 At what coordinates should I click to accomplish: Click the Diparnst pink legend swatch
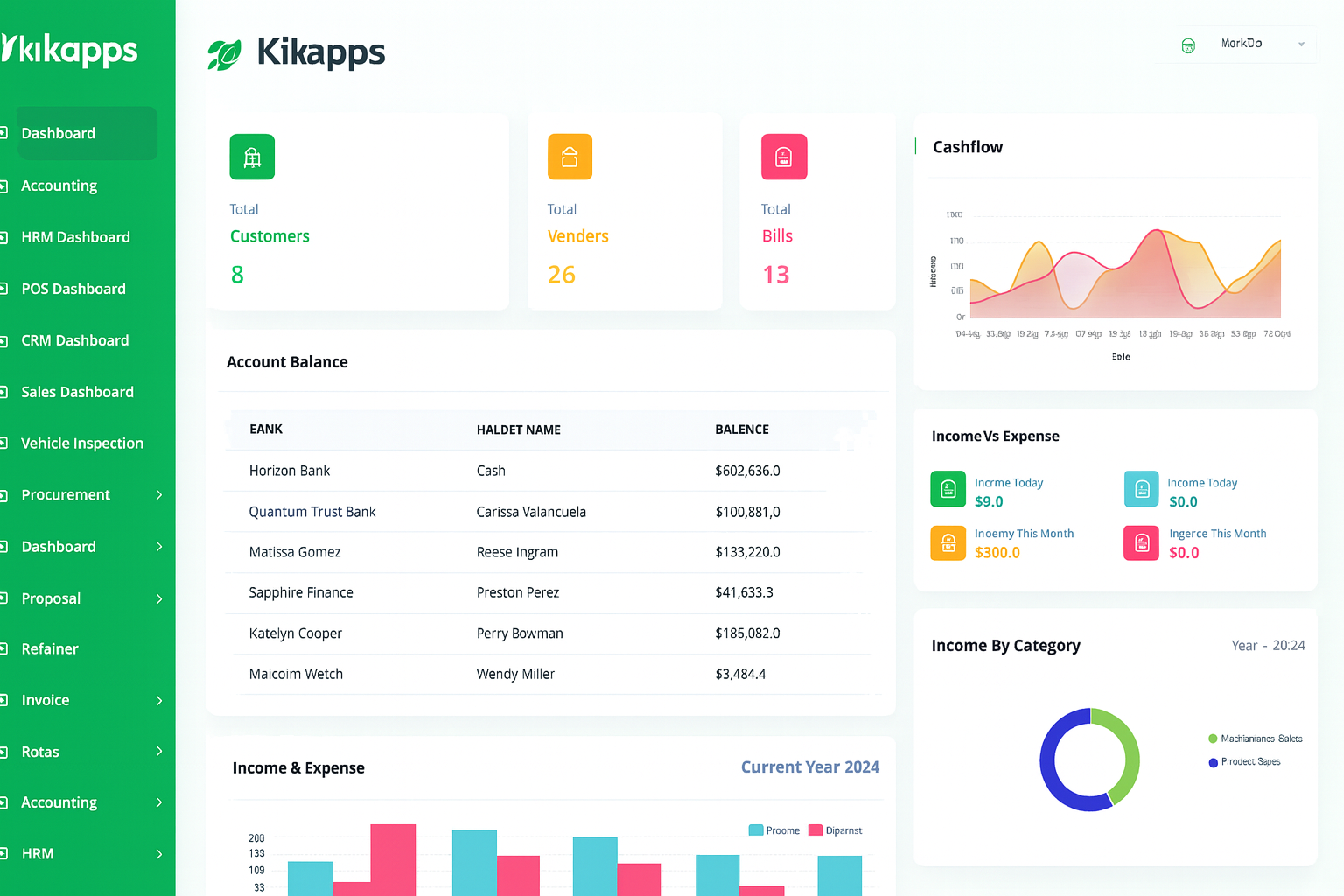click(815, 830)
